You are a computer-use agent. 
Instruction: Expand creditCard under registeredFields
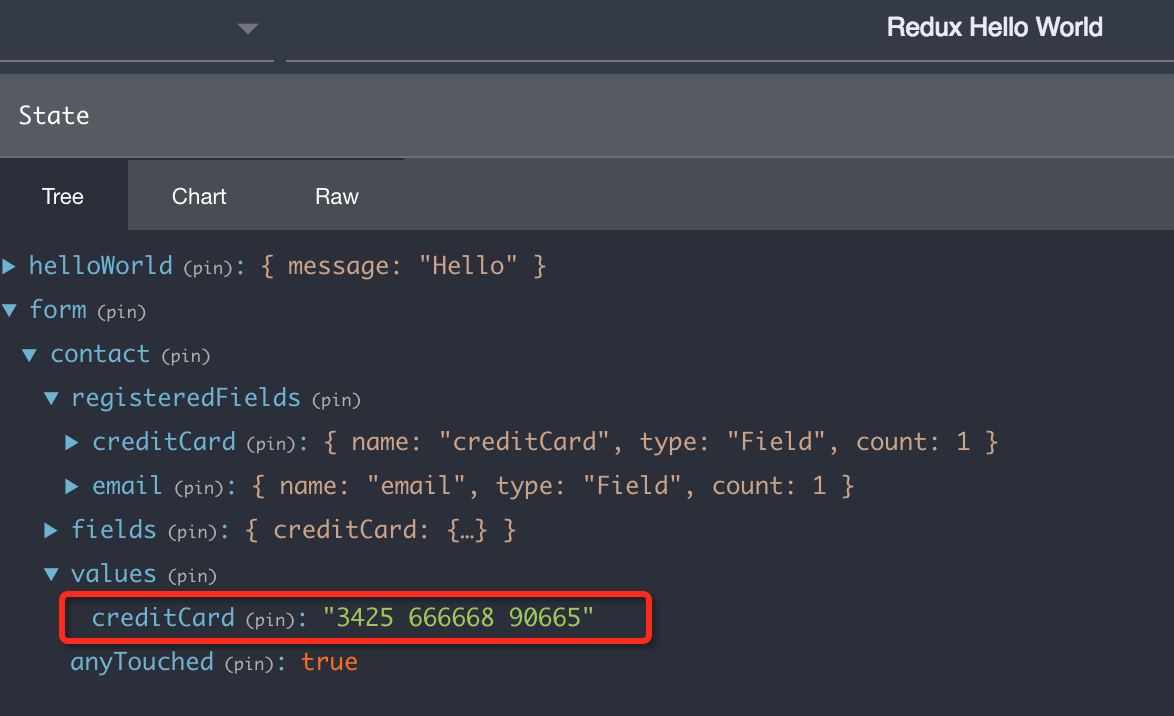click(x=72, y=442)
